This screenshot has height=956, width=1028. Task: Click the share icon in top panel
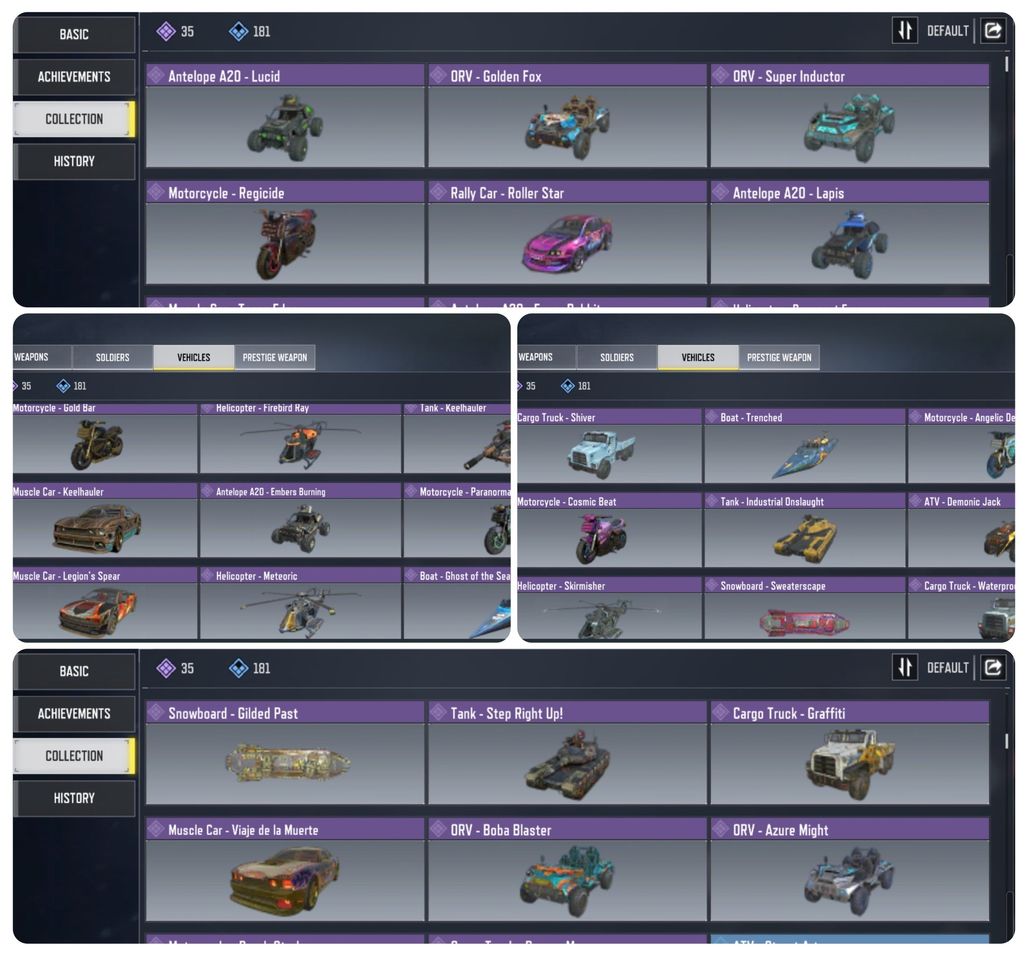[x=993, y=30]
